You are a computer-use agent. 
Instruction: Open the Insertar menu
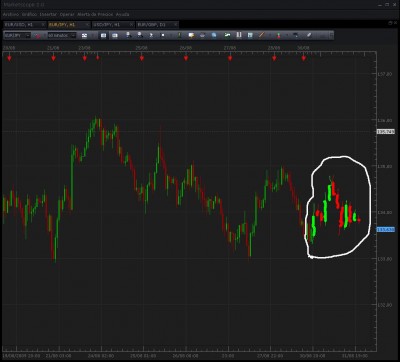48,15
